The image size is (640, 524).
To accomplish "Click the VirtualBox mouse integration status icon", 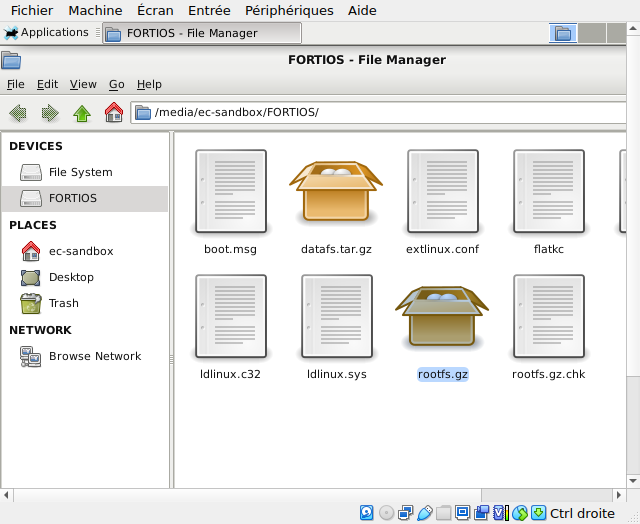I will click(x=520, y=513).
